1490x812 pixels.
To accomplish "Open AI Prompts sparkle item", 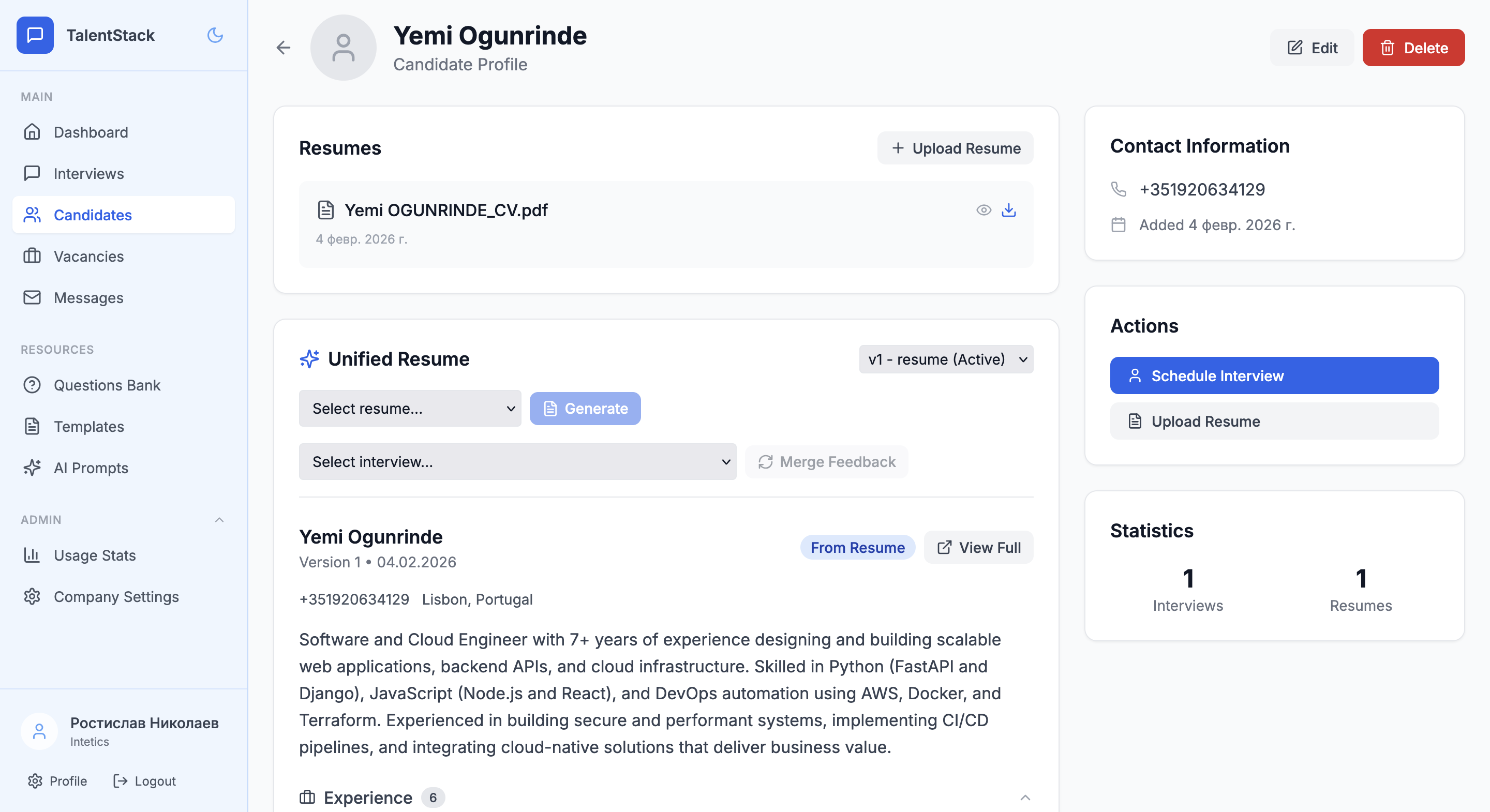I will [x=91, y=468].
